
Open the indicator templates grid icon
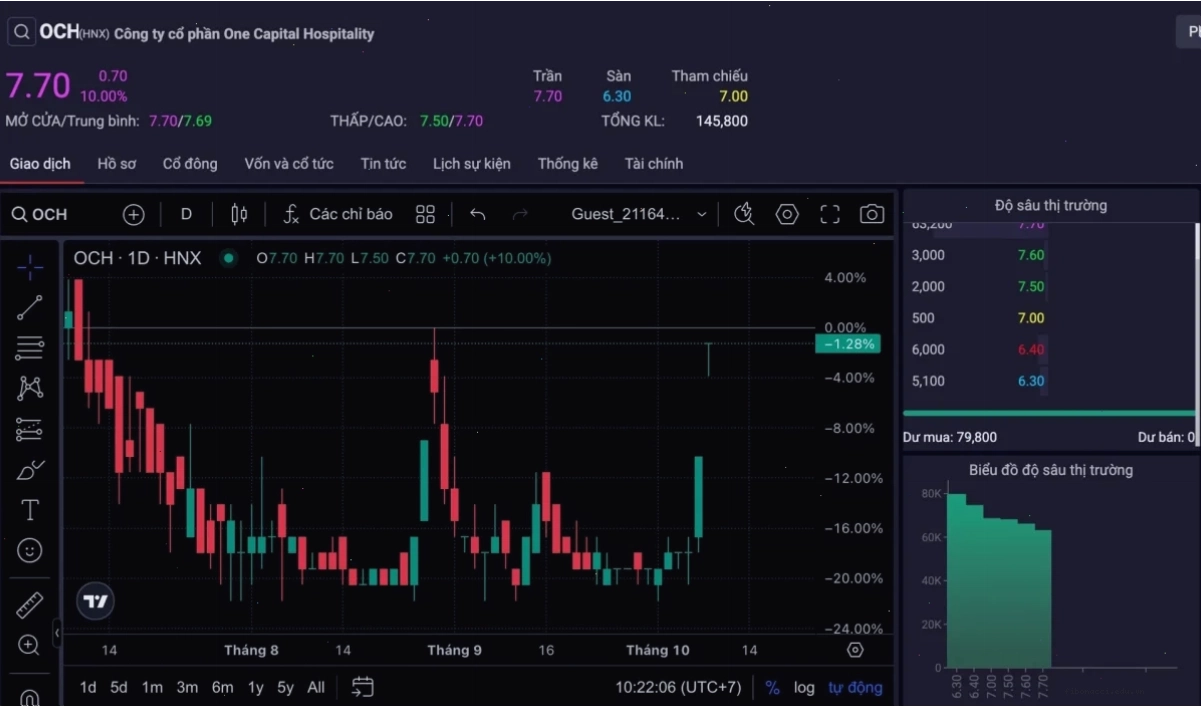[426, 214]
